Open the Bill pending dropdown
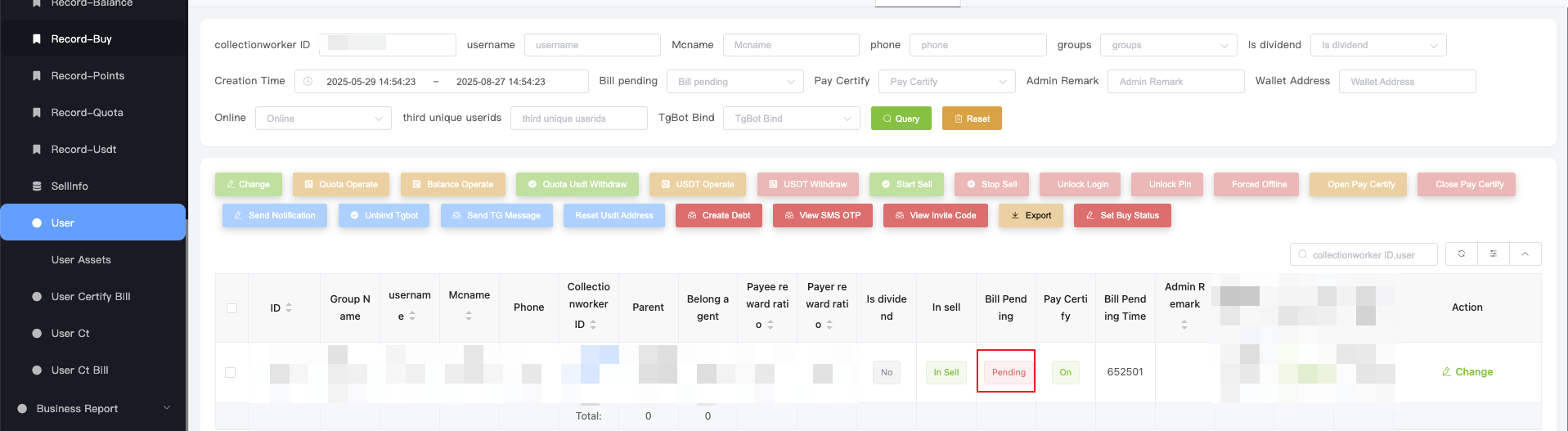1568x431 pixels. click(x=736, y=82)
